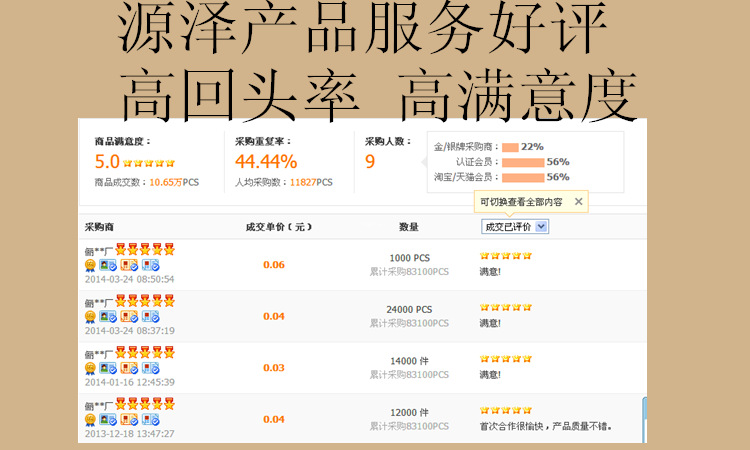Click the quantity 14000 件
Screen dimensions: 750x450
pos(409,361)
